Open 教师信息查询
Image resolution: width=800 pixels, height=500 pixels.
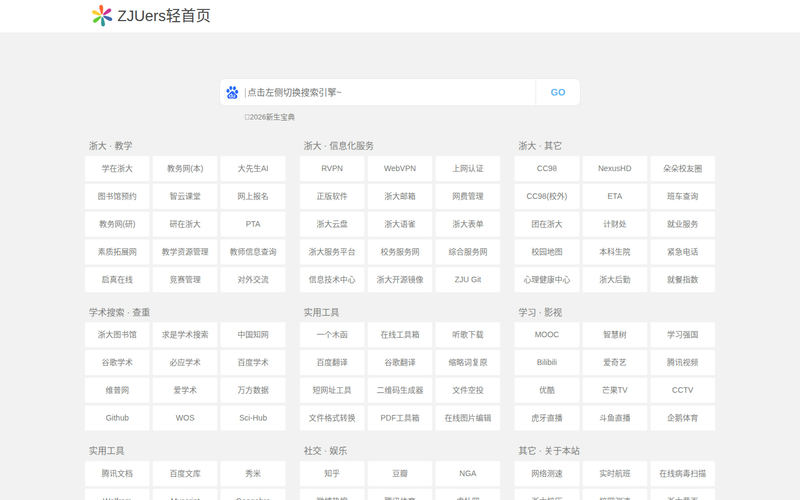click(253, 252)
